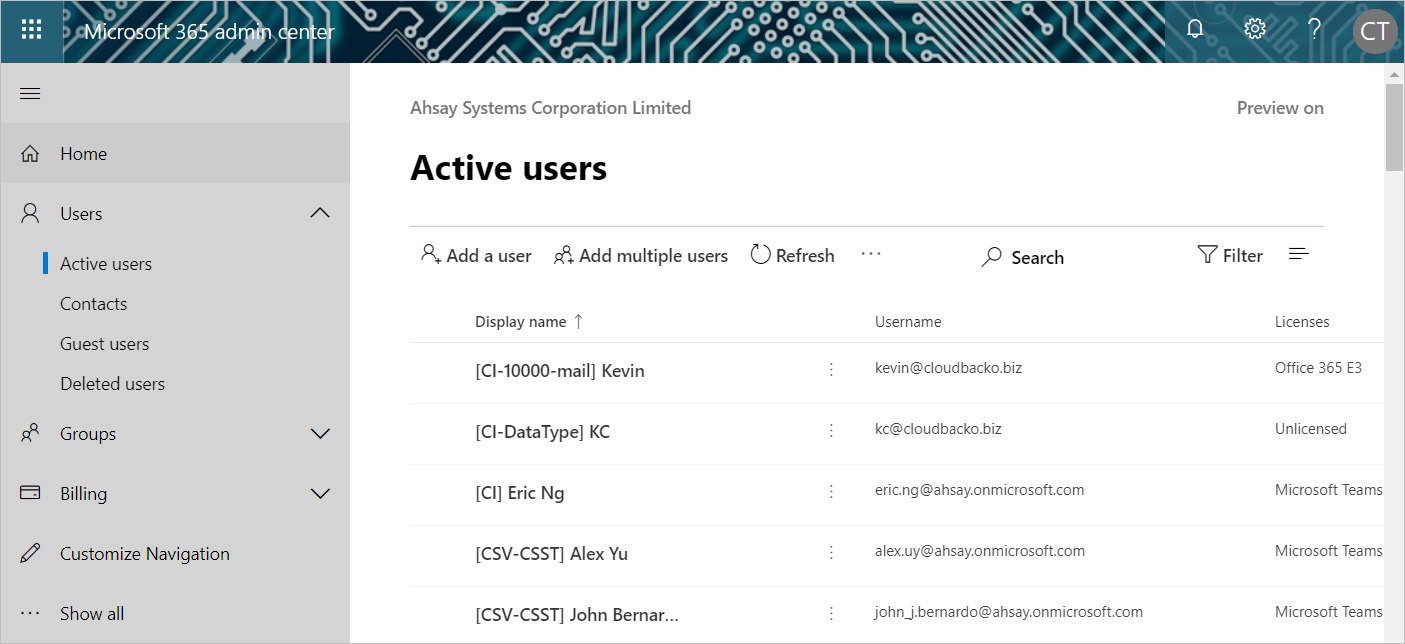
Task: Click the Search users field
Action: click(1024, 258)
